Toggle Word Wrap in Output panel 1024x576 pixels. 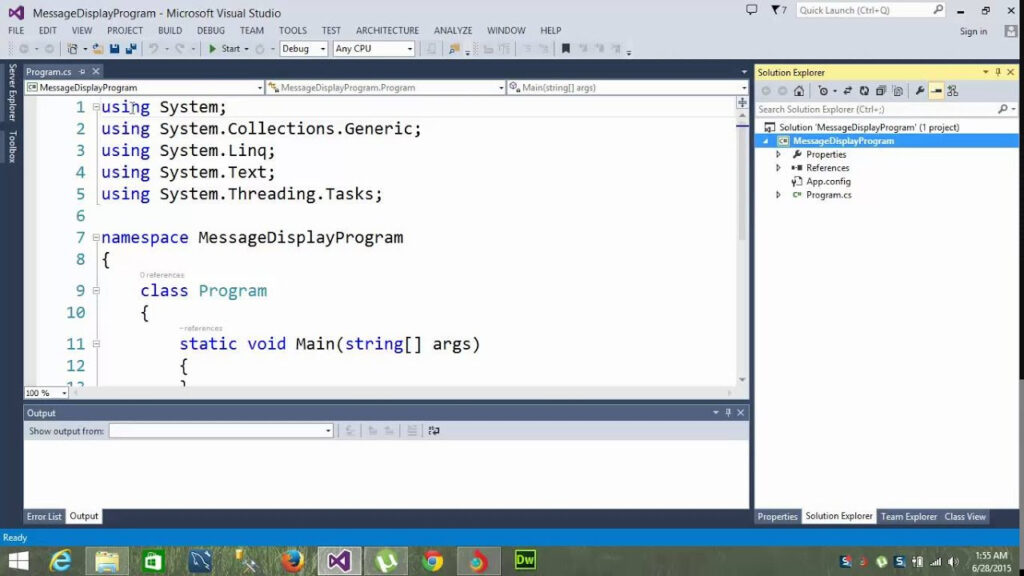coord(434,431)
